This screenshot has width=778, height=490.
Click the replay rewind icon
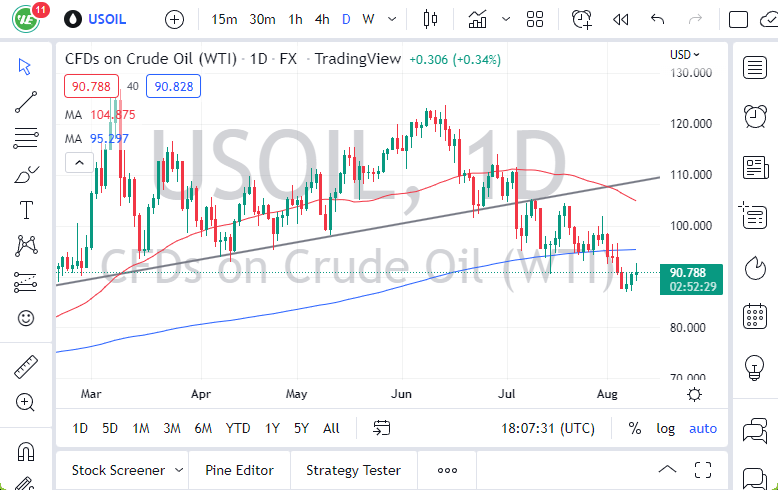tap(620, 19)
